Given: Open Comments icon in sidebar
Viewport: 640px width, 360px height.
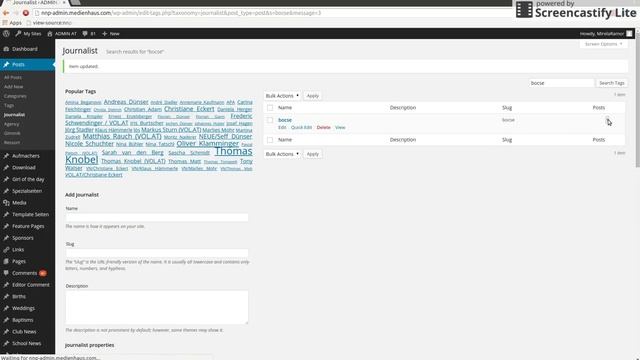Looking at the screenshot, I should click(6, 273).
